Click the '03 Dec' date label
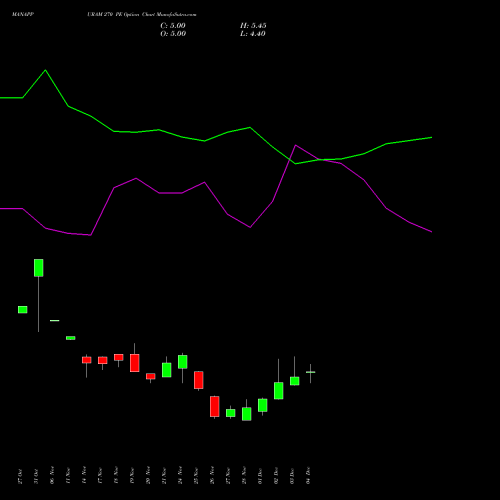Image resolution: width=500 pixels, height=500 pixels. coord(292,476)
